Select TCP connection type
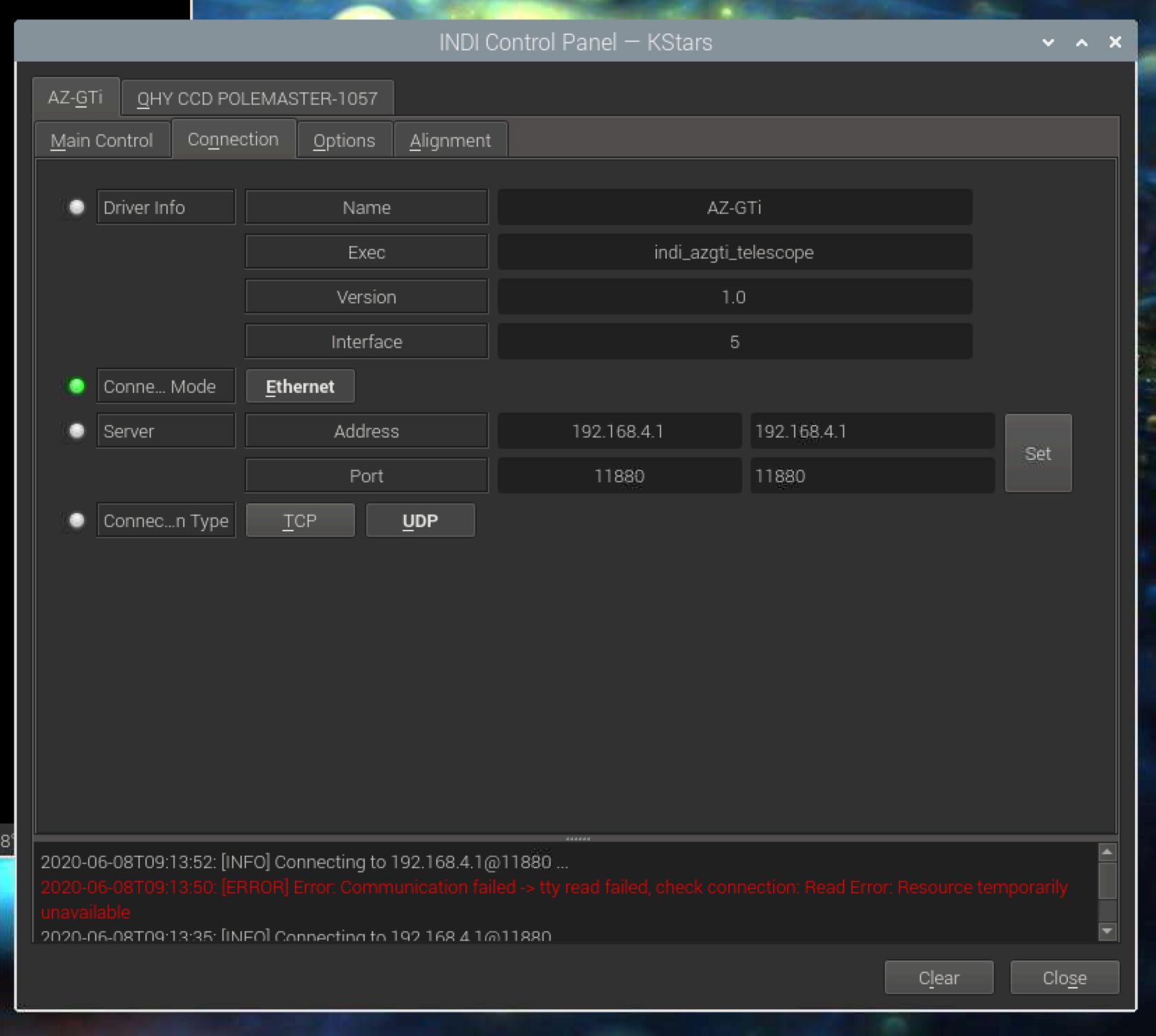Image resolution: width=1156 pixels, height=1036 pixels. click(x=301, y=521)
